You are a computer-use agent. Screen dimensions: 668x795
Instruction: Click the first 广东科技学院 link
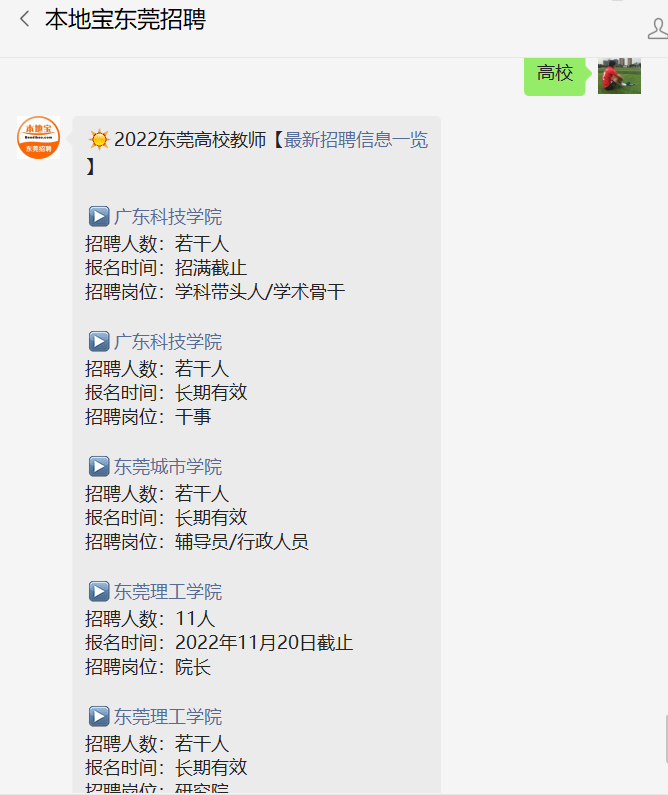pyautogui.click(x=168, y=216)
